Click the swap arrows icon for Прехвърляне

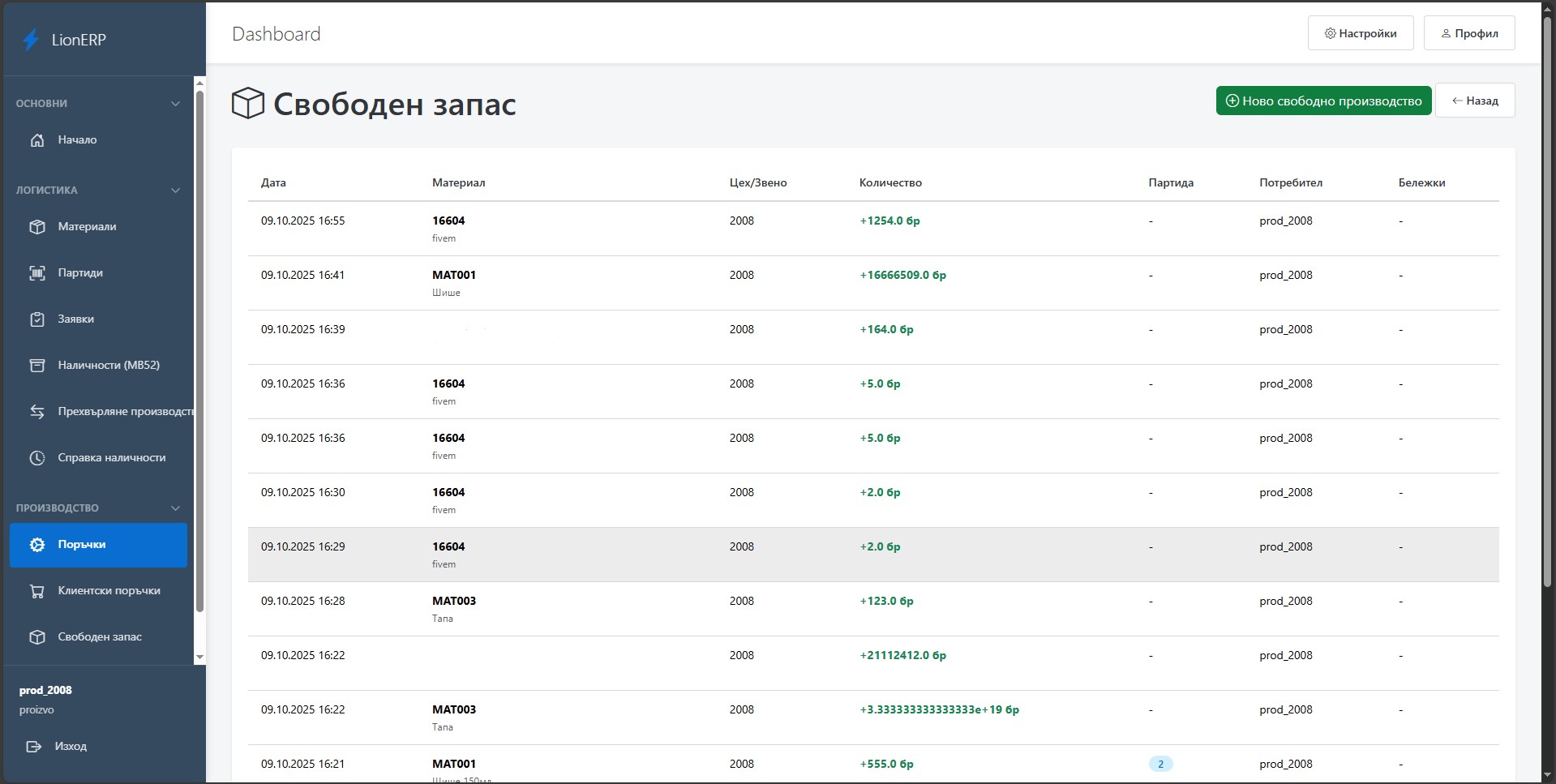tap(37, 412)
